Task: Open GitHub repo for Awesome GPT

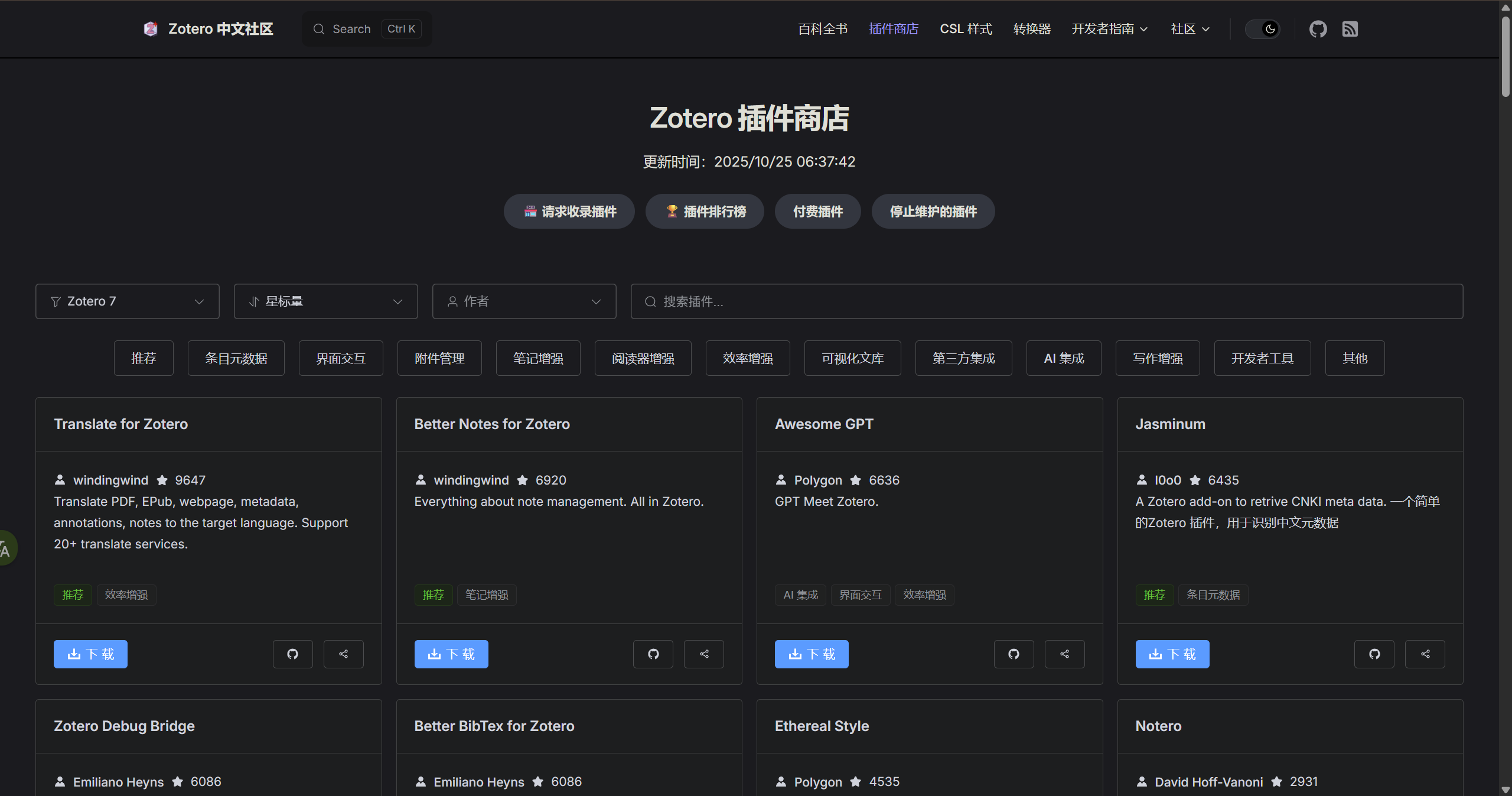Action: tap(1014, 654)
